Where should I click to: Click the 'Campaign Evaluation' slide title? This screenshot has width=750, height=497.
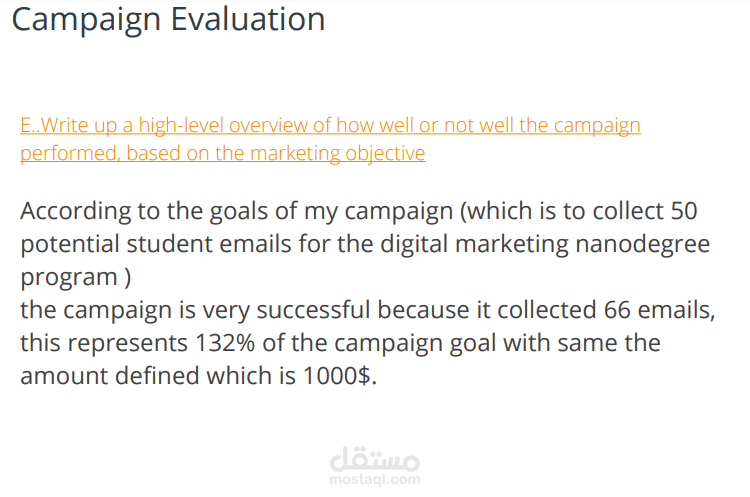click(168, 19)
